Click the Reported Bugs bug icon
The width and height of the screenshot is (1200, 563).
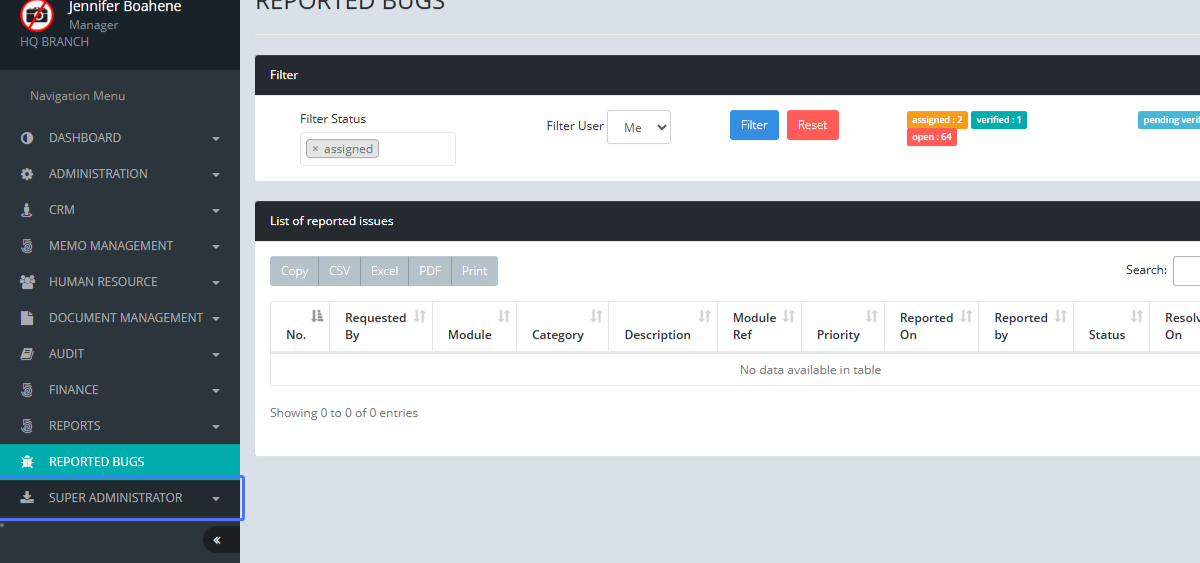click(x=27, y=462)
